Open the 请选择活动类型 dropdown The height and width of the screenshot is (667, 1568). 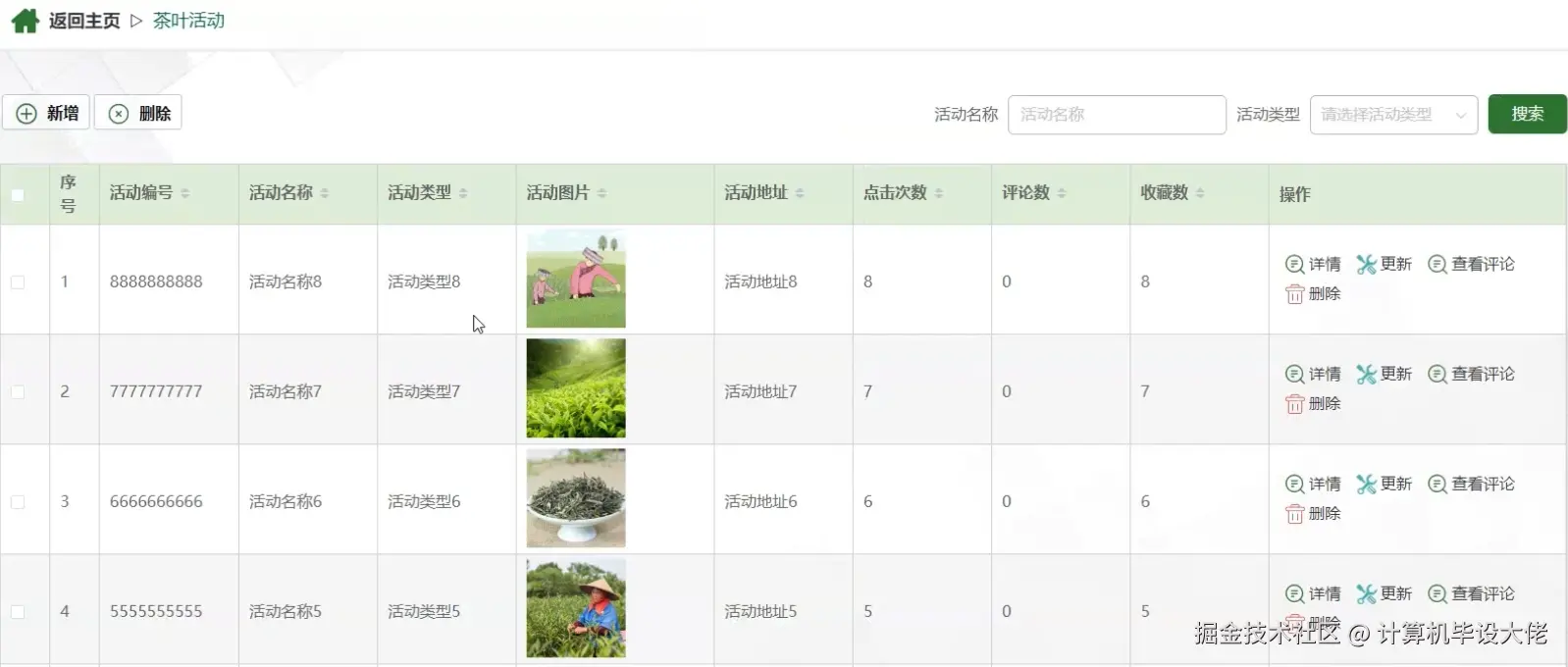coord(1393,115)
